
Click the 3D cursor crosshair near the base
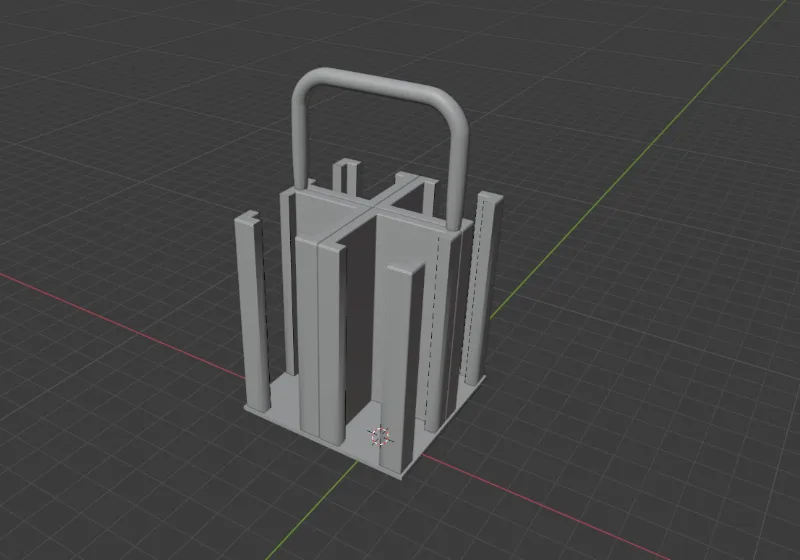(380, 436)
